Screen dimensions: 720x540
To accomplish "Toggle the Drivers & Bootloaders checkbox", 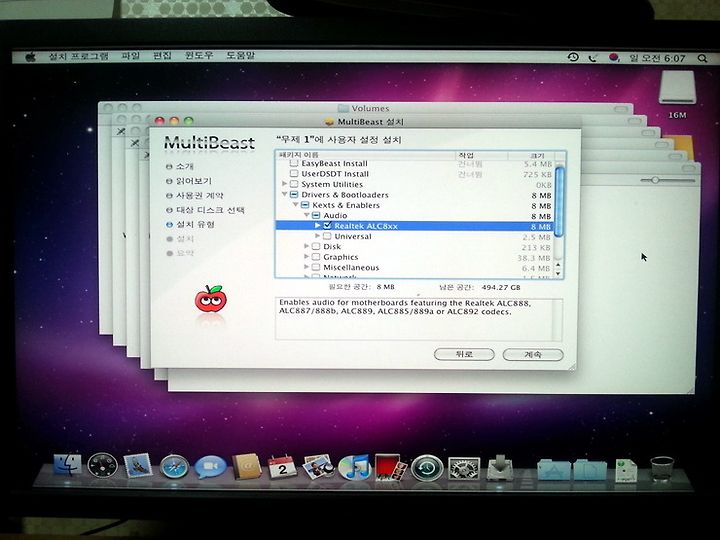I will click(294, 195).
